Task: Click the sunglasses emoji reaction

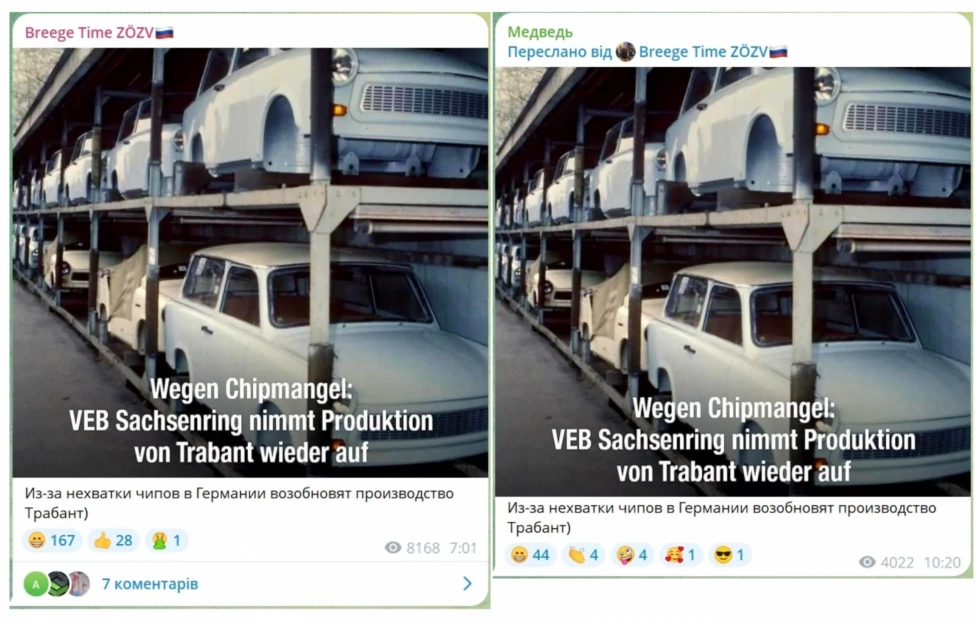Action: pos(729,555)
